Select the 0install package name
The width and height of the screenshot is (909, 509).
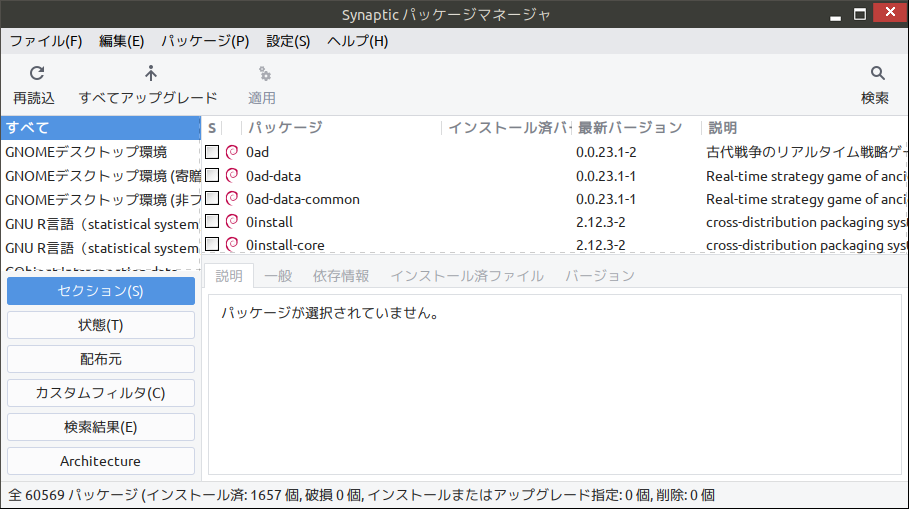[270, 222]
